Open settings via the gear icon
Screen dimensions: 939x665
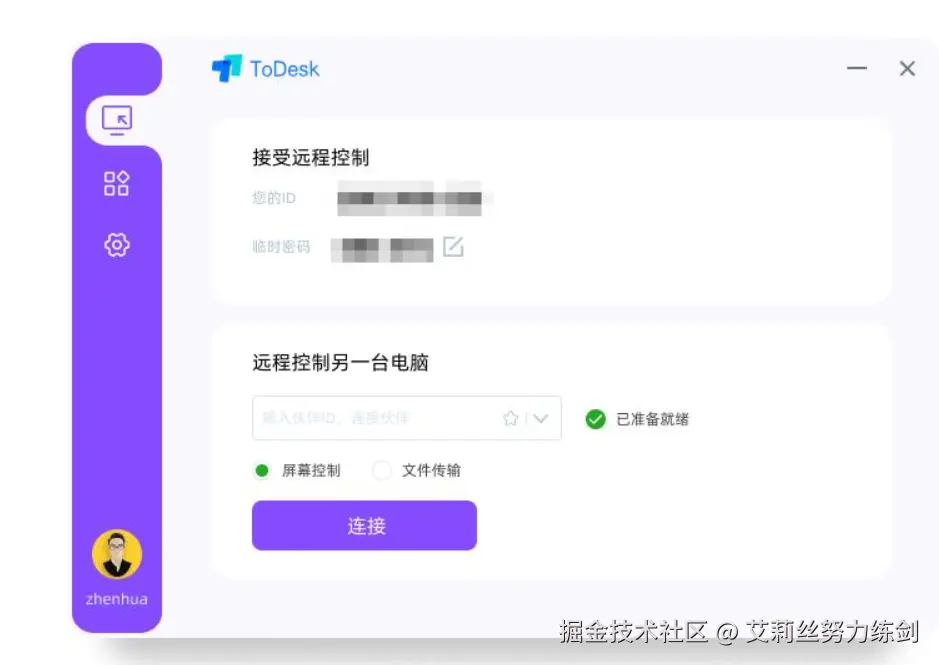pyautogui.click(x=117, y=244)
